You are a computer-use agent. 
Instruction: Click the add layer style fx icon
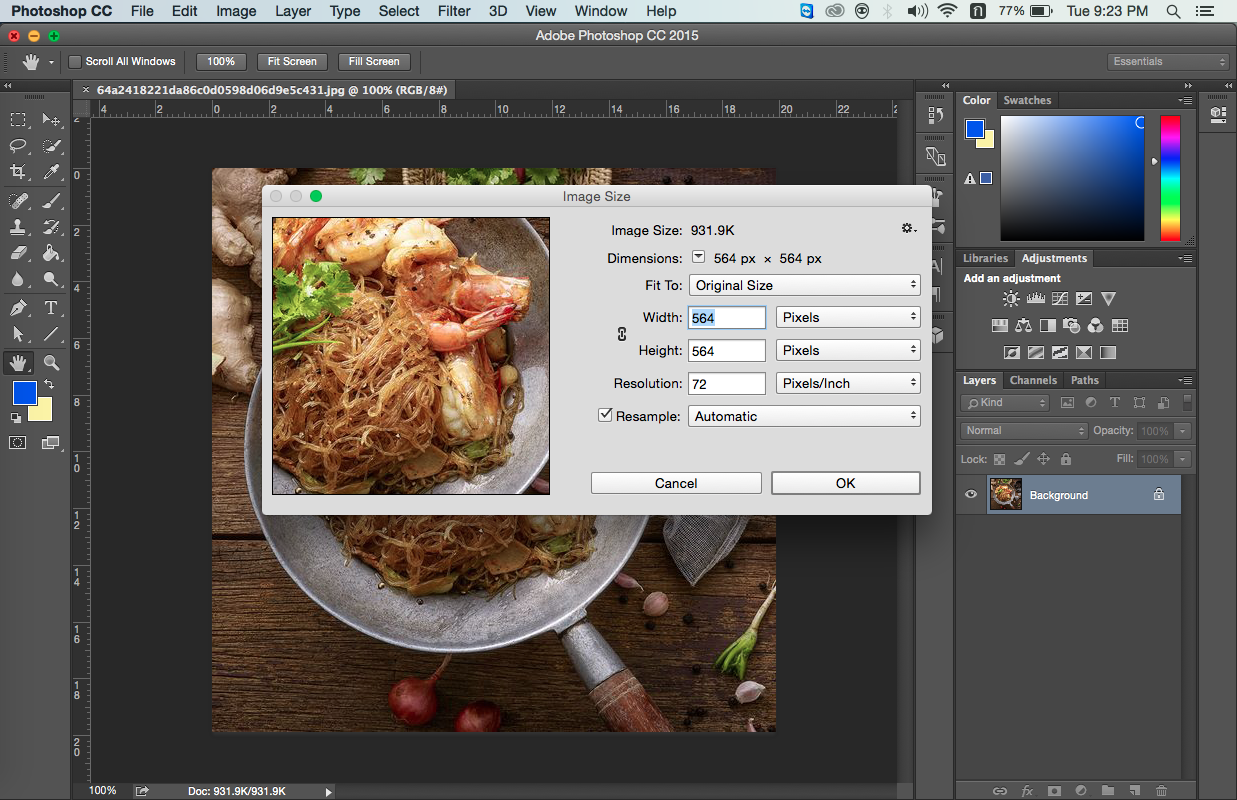click(1027, 790)
